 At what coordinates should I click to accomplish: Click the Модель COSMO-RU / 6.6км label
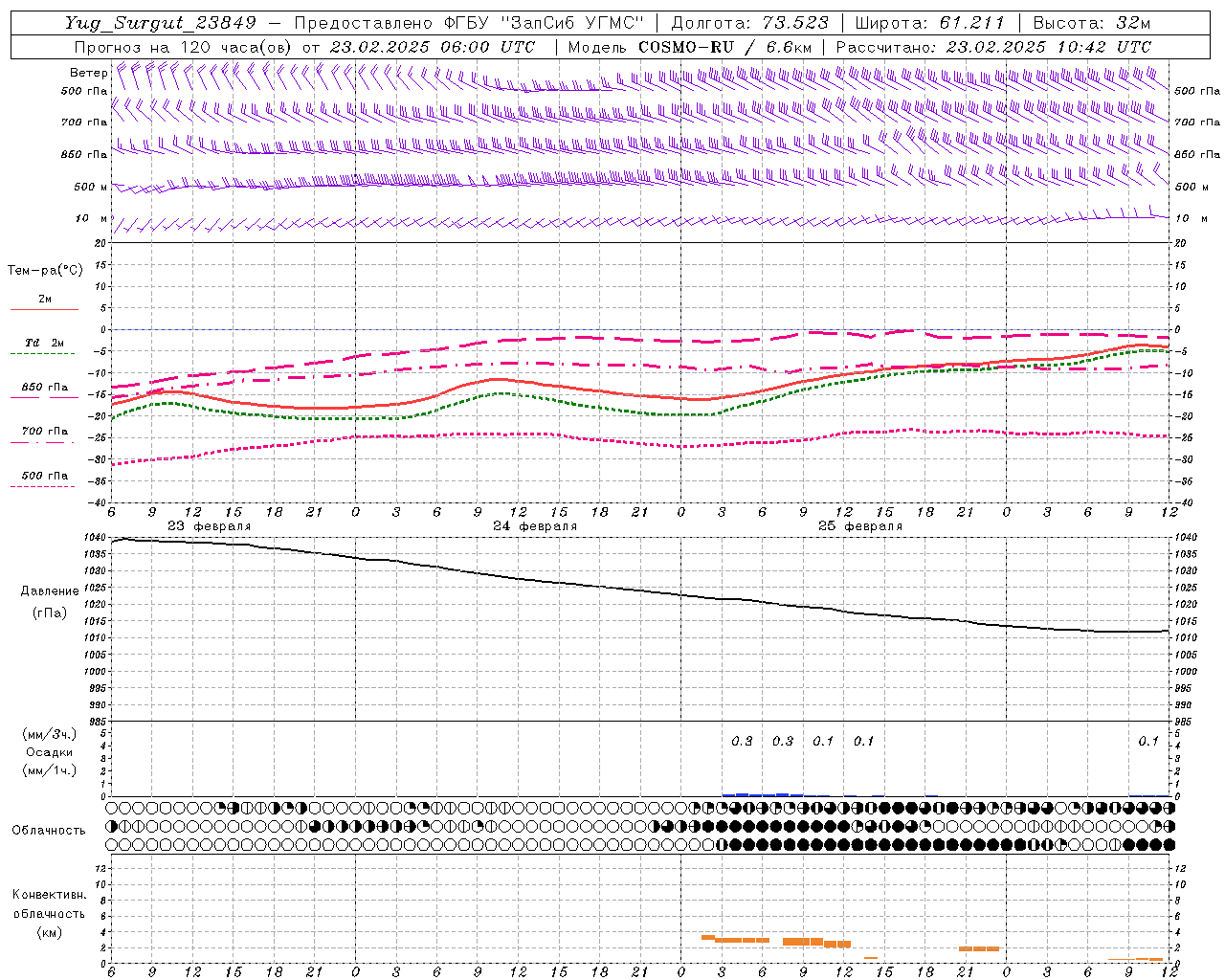[690, 47]
